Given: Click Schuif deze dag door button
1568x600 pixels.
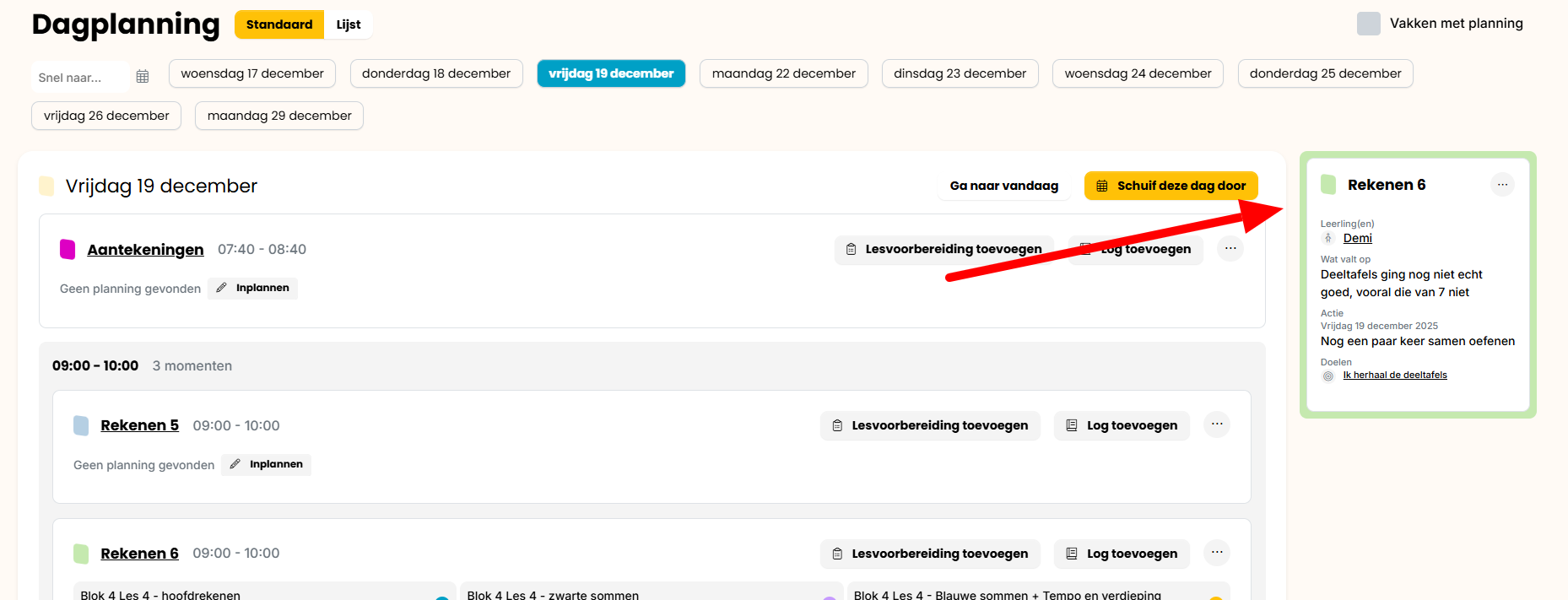Looking at the screenshot, I should [1171, 186].
